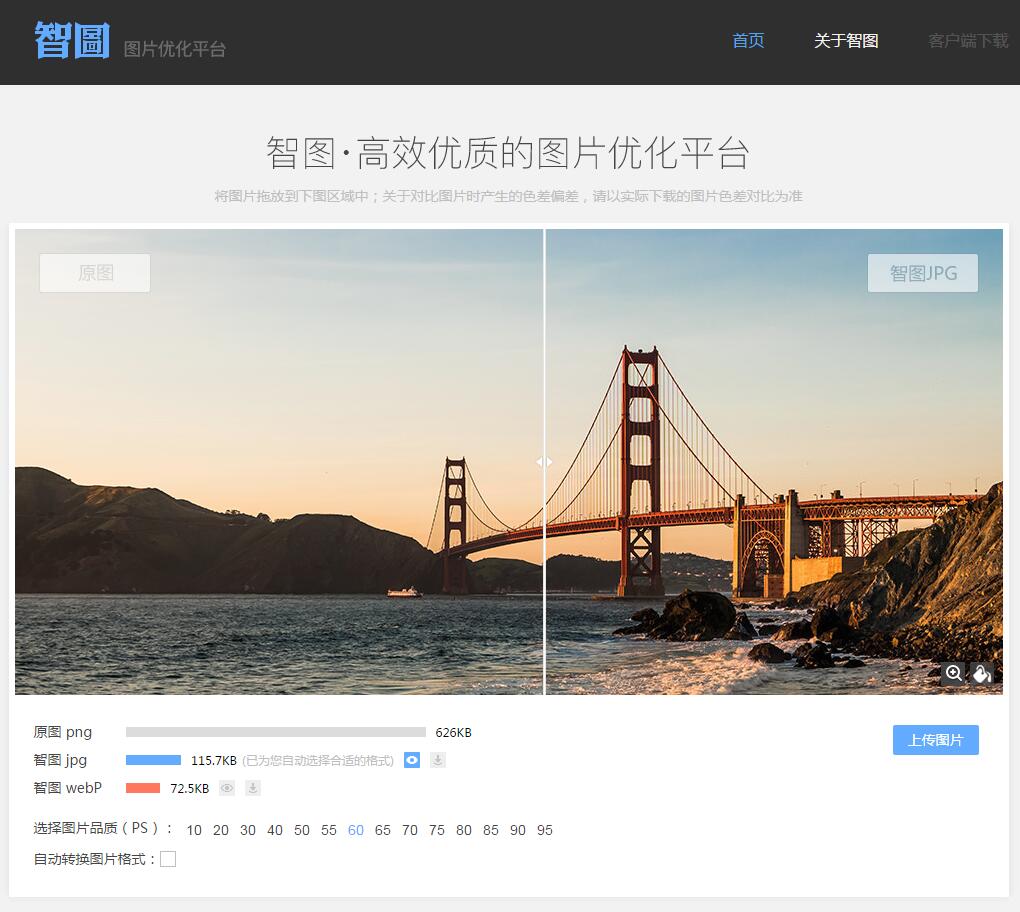Toggle preview eye for 智图 jpg
The height and width of the screenshot is (912, 1020).
pos(412,760)
